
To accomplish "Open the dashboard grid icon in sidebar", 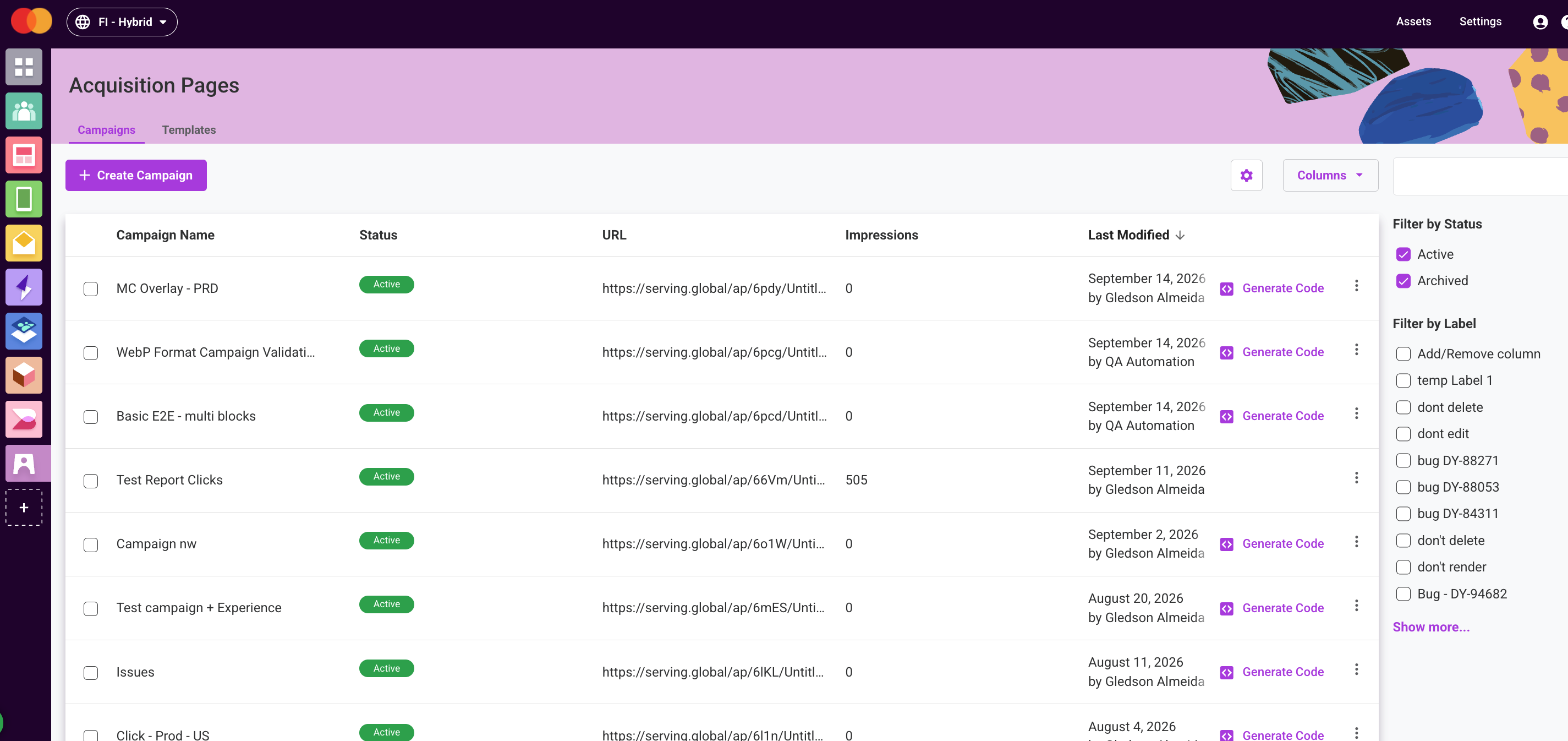I will click(24, 67).
